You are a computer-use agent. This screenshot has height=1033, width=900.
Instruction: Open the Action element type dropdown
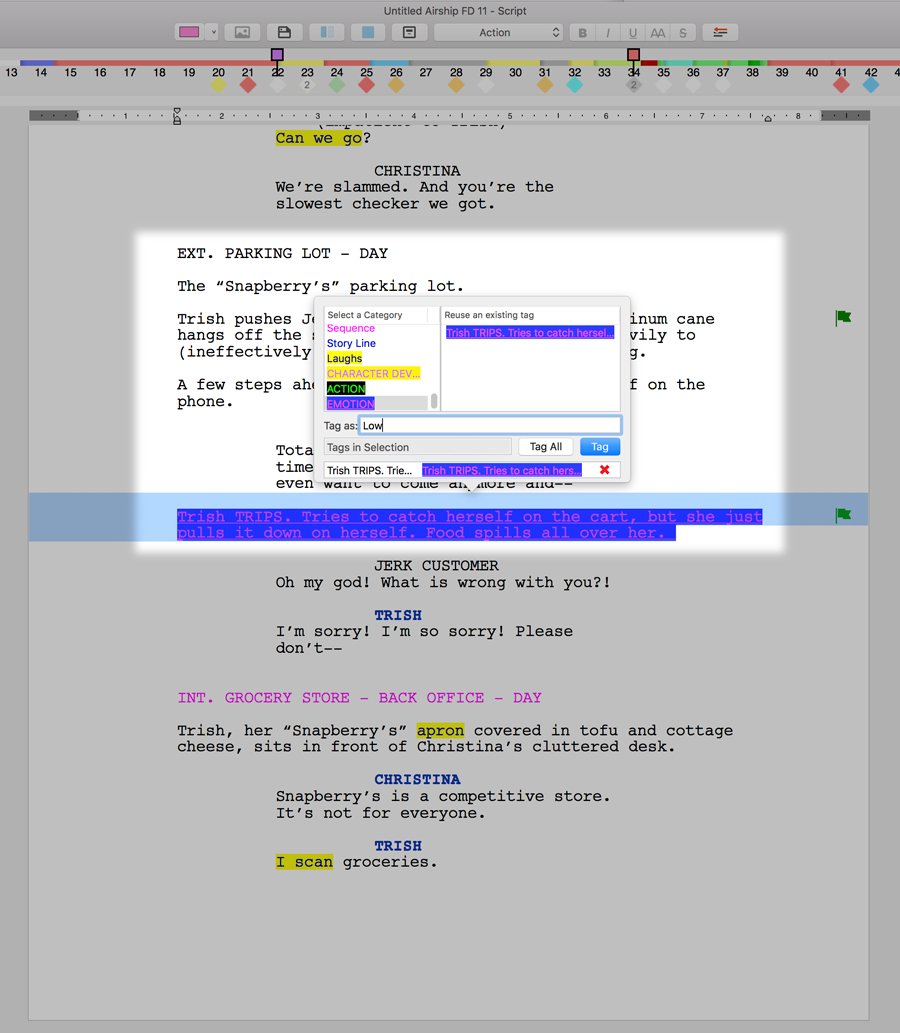[499, 32]
